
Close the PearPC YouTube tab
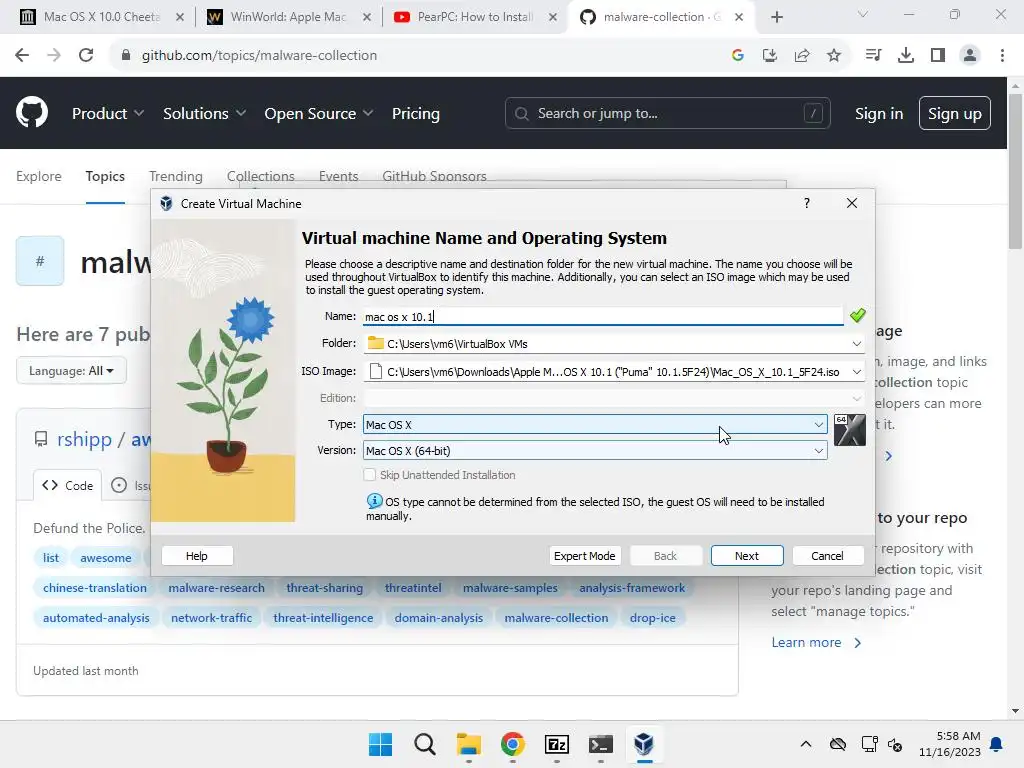552,17
